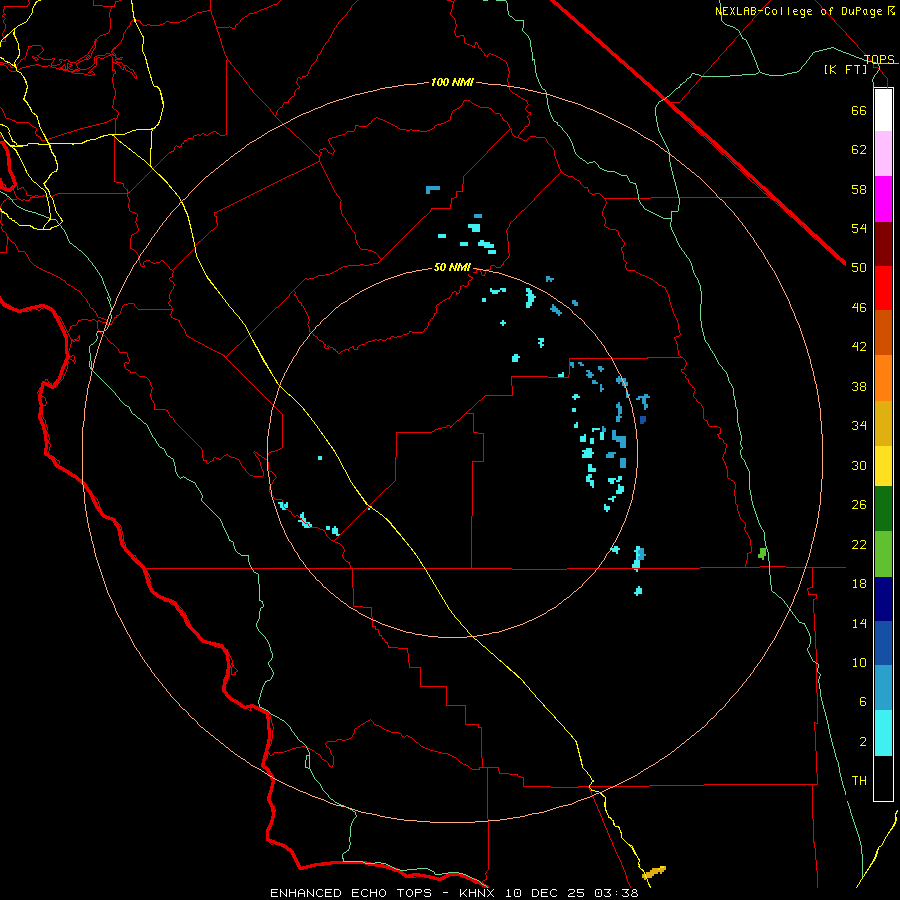Image resolution: width=900 pixels, height=900 pixels.
Task: Click the legend value '50'
Action: (x=859, y=268)
